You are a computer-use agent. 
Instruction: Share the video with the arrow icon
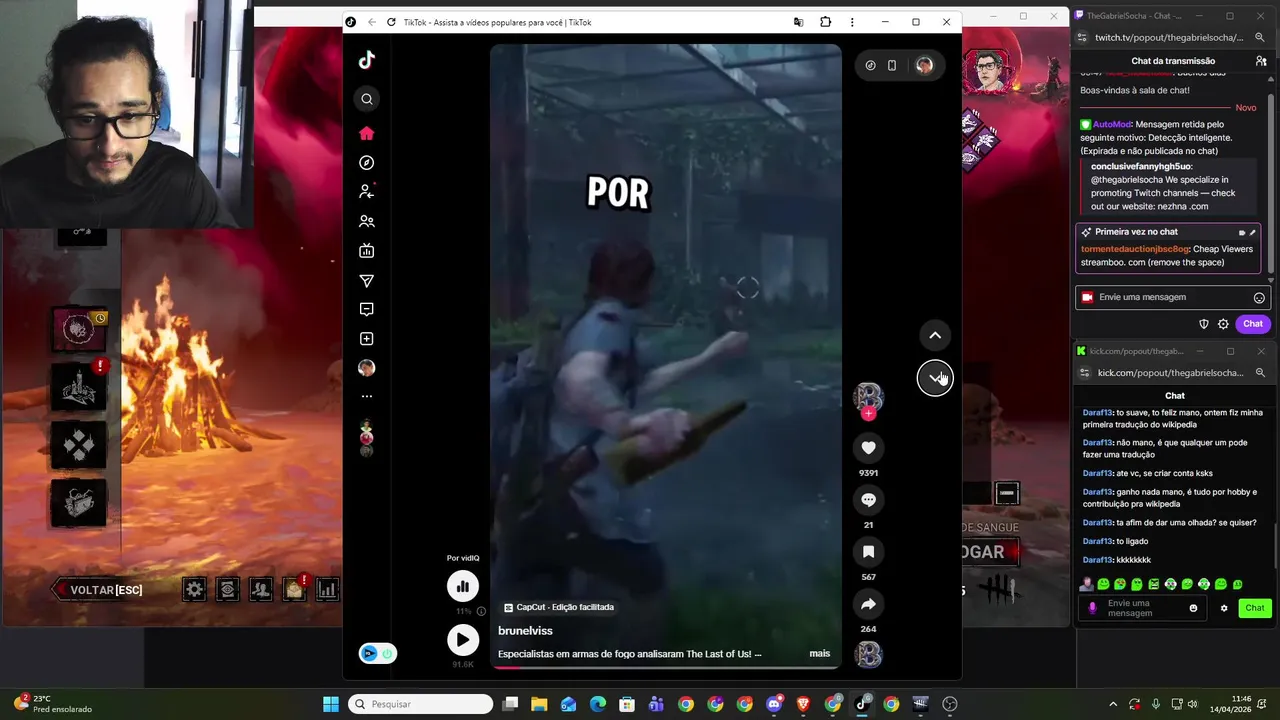[x=868, y=604]
